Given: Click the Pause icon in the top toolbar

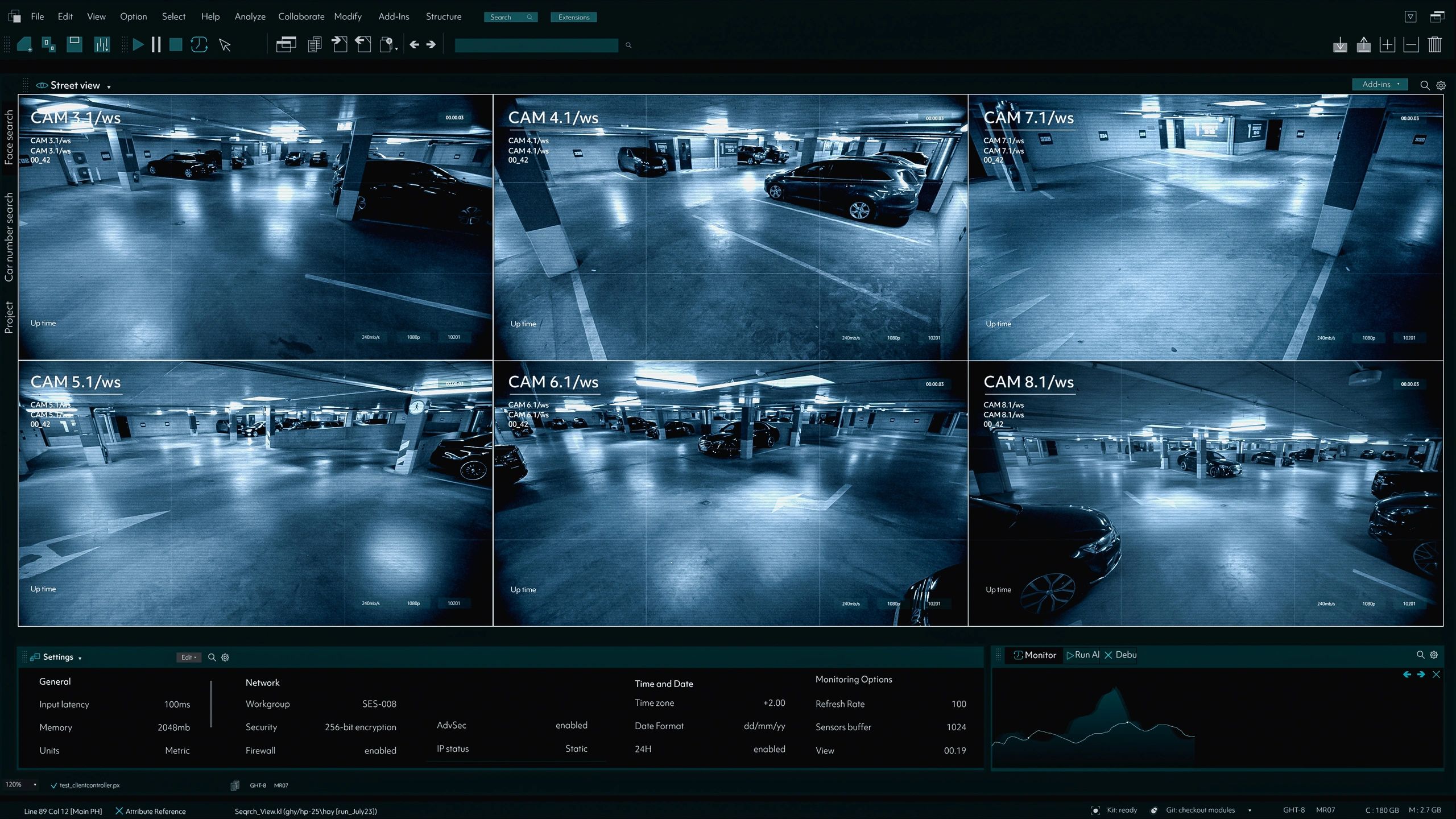Looking at the screenshot, I should 156,44.
